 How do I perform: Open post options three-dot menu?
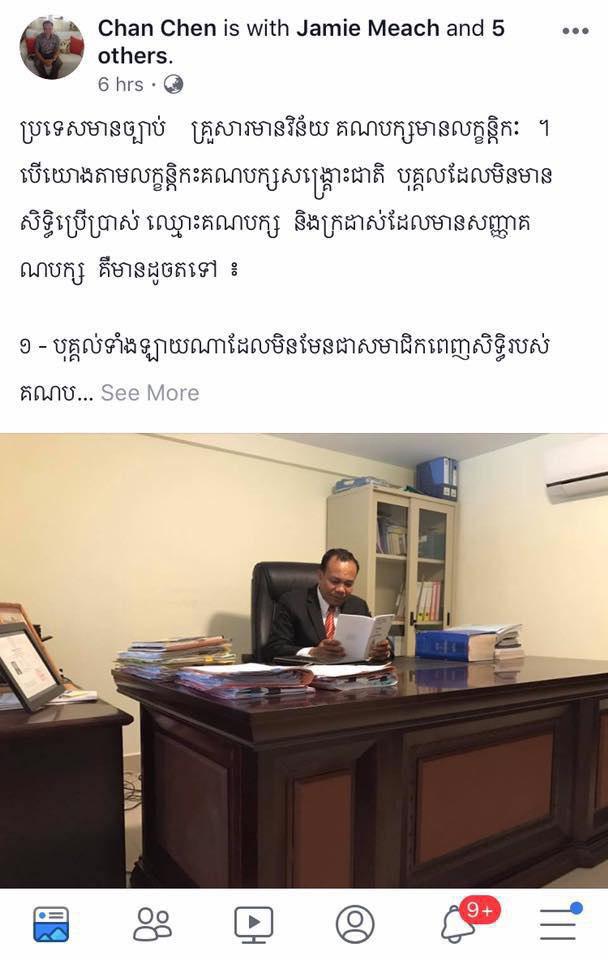(575, 31)
